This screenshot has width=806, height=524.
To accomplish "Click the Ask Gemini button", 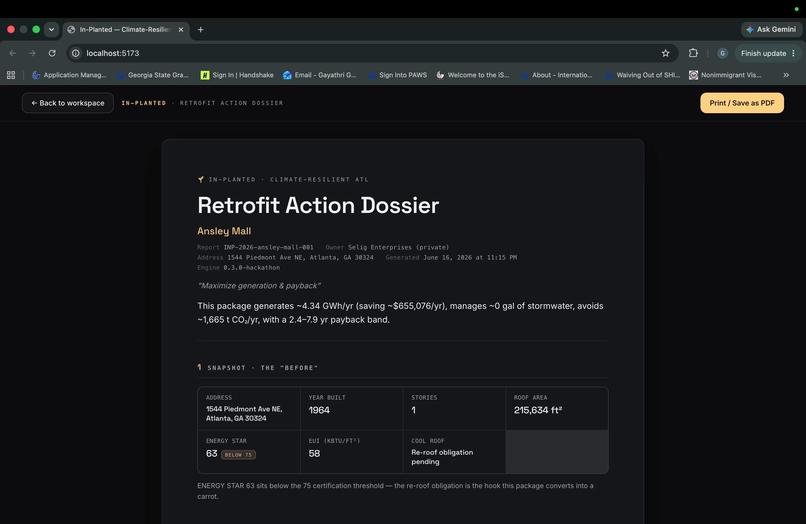I will click(771, 29).
